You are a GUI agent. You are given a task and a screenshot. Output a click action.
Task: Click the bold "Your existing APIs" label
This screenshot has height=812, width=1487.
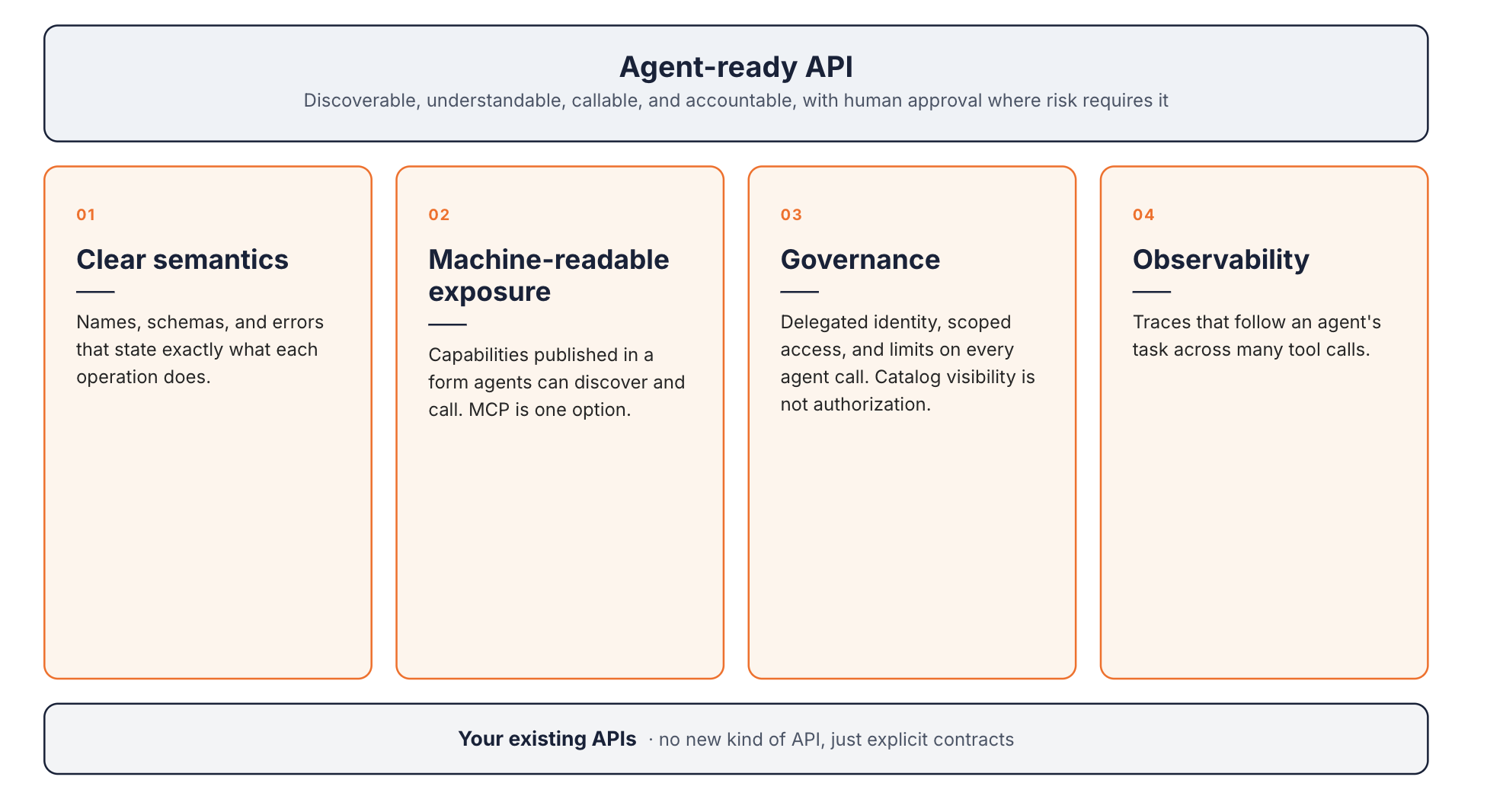(x=547, y=739)
